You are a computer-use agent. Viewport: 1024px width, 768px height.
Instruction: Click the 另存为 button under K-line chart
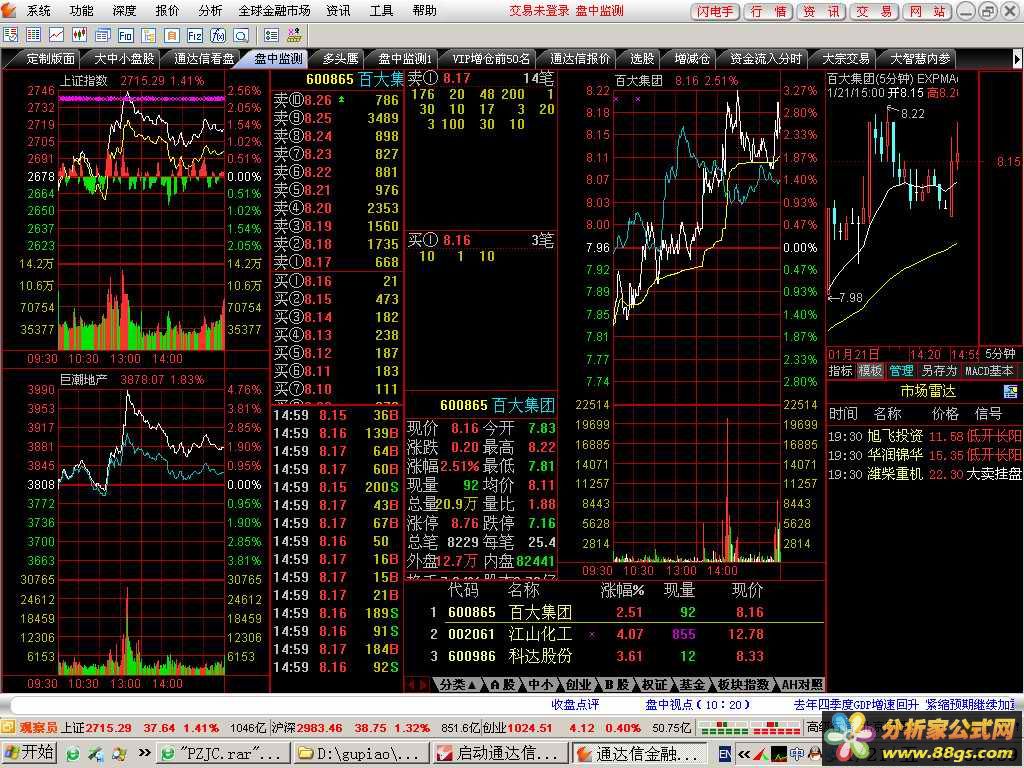(939, 371)
